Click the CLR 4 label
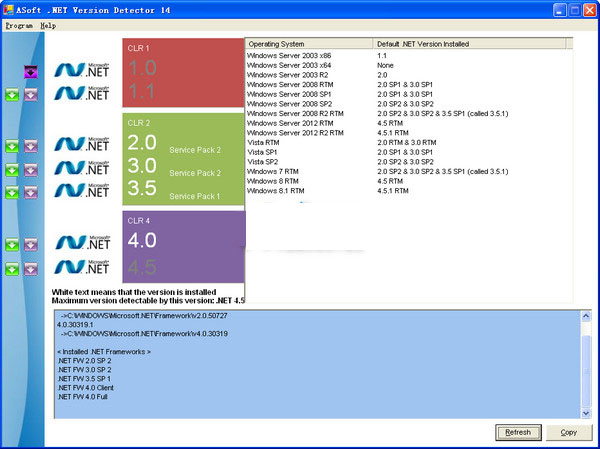The width and height of the screenshot is (600, 449). [139, 221]
